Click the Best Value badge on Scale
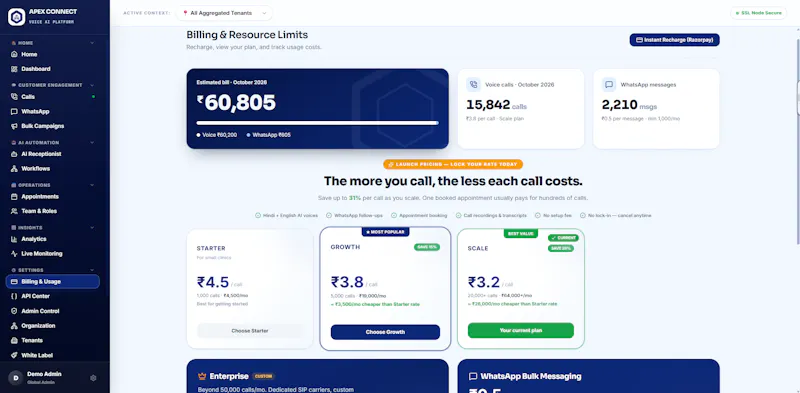800x393 pixels. pos(520,233)
